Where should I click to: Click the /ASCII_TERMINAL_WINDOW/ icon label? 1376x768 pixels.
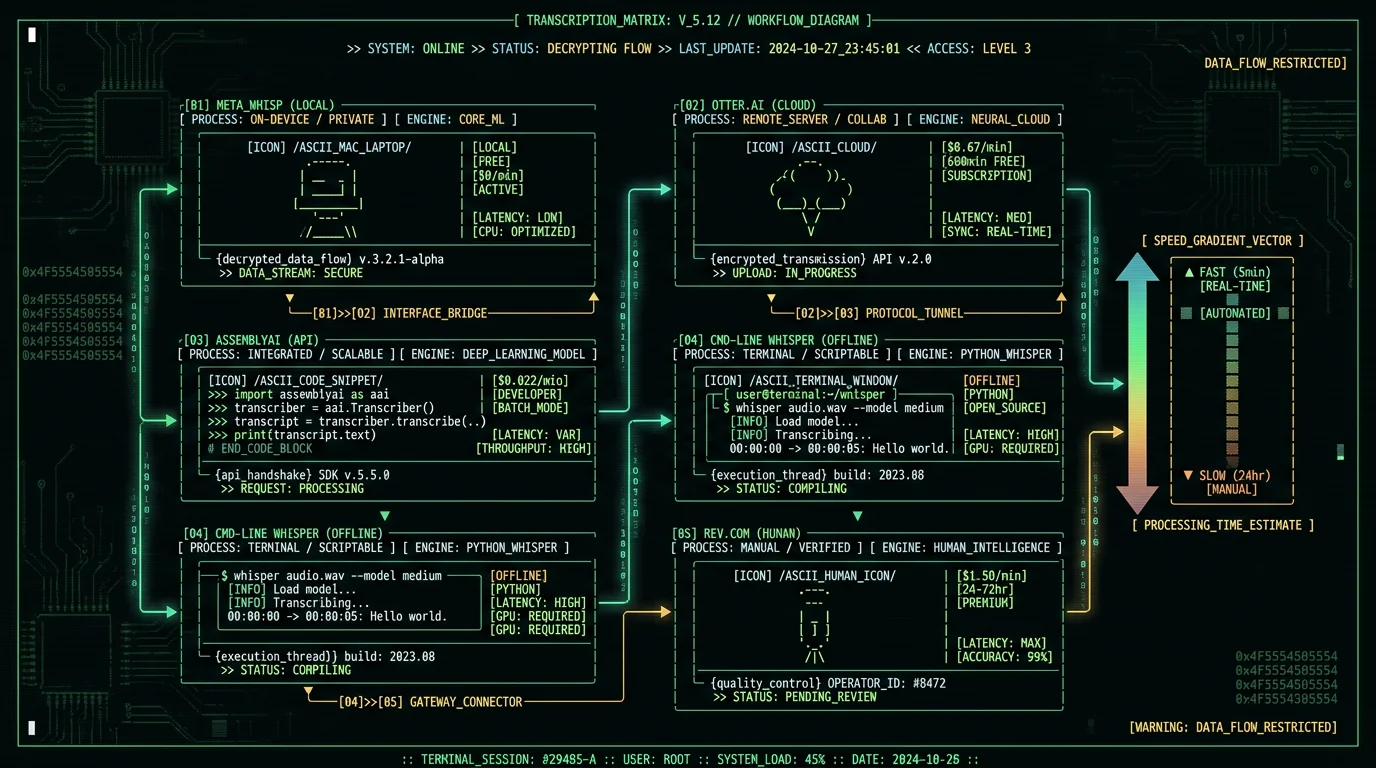point(824,380)
